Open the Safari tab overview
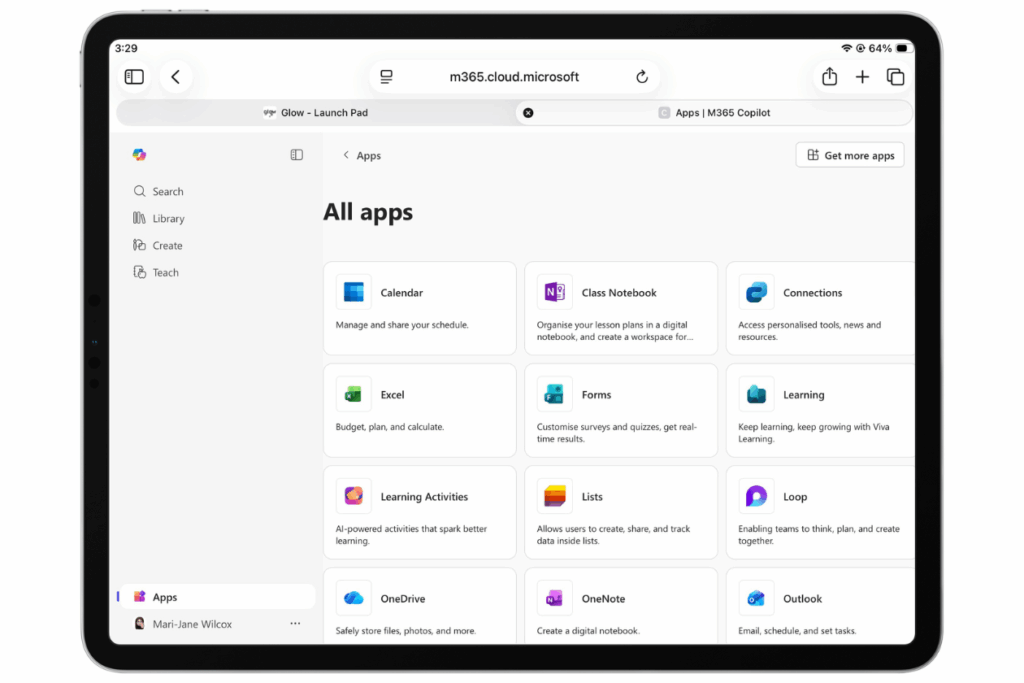Viewport: 1024px width, 683px height. point(895,77)
